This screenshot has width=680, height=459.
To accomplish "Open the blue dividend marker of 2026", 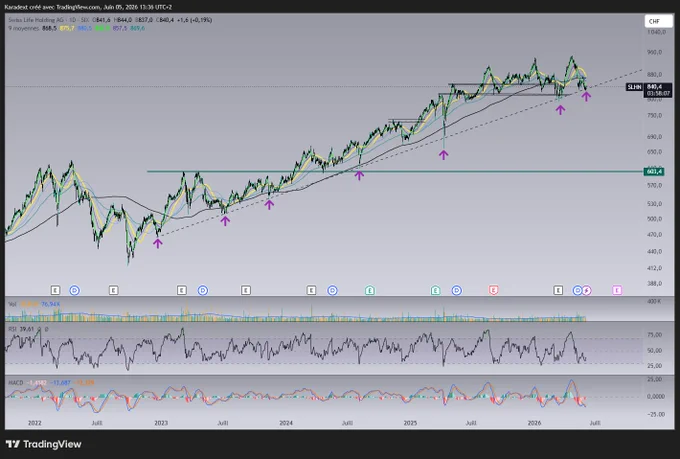I will click(578, 290).
